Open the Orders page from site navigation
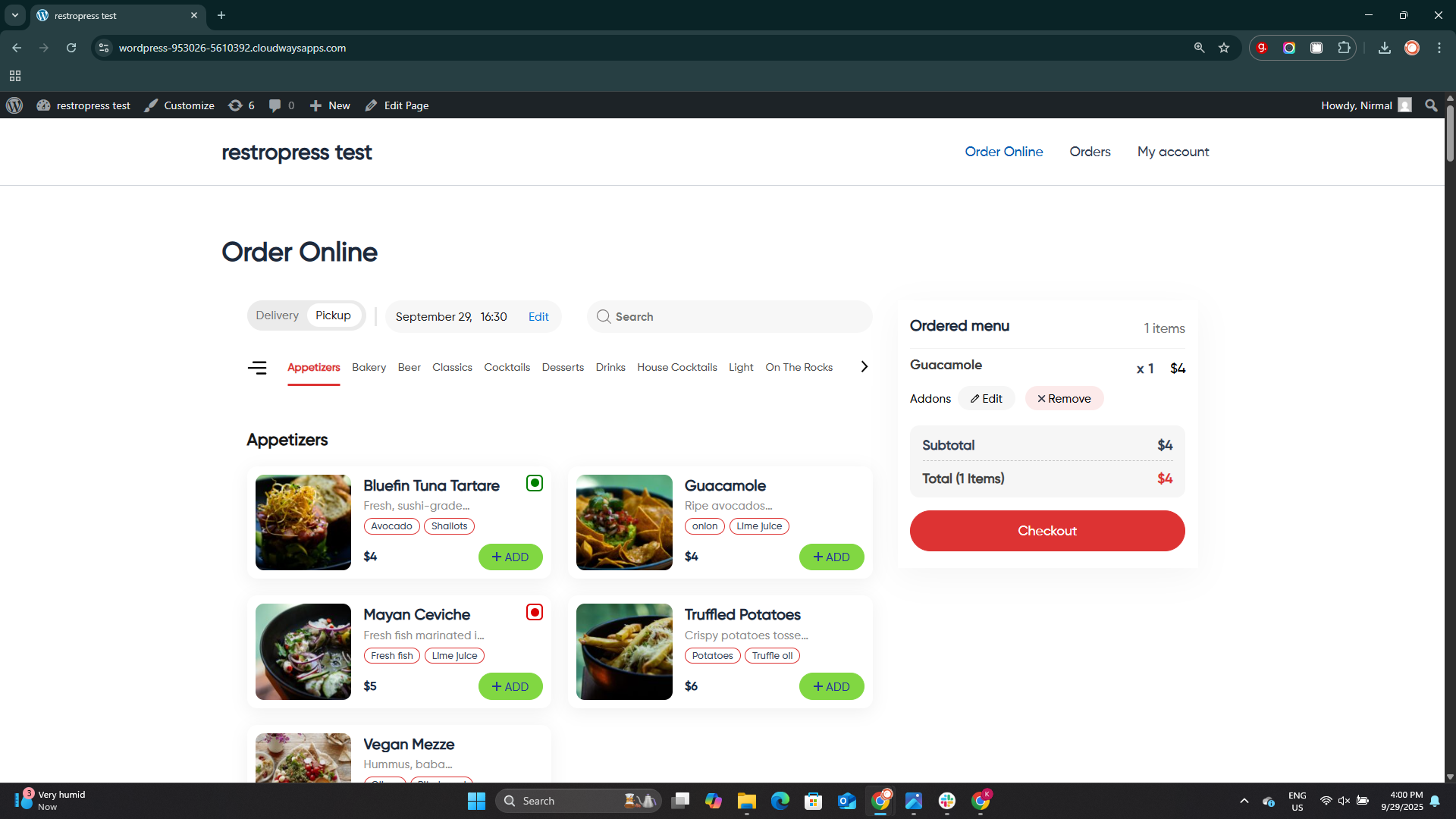 [x=1090, y=152]
